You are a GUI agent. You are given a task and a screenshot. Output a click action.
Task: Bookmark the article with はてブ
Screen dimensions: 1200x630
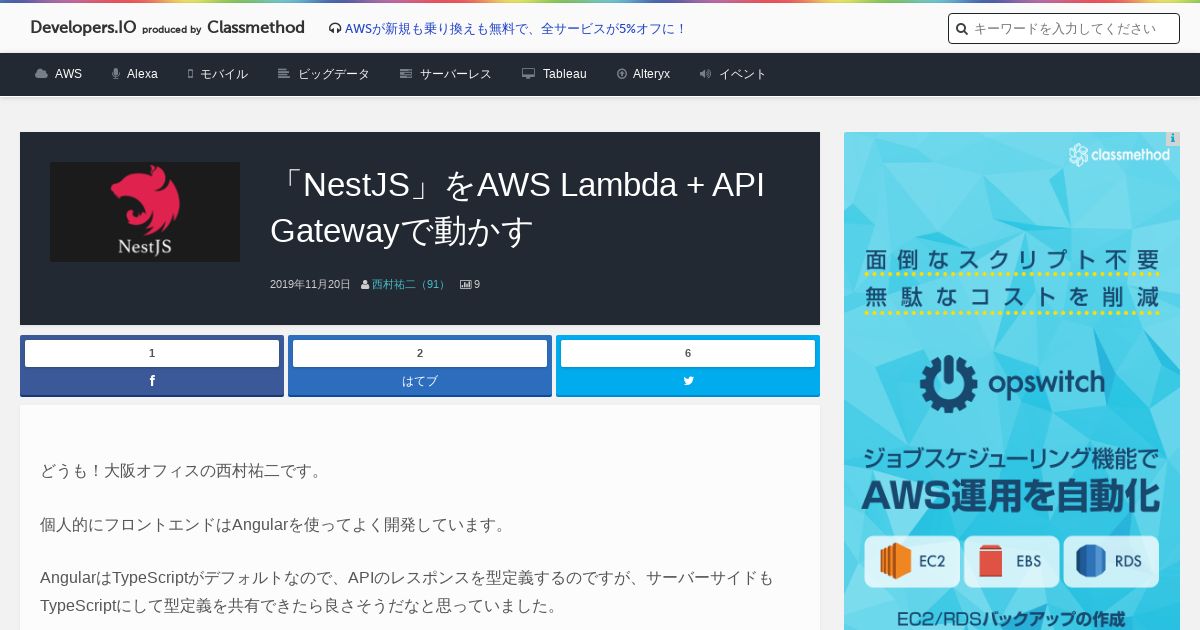point(420,381)
